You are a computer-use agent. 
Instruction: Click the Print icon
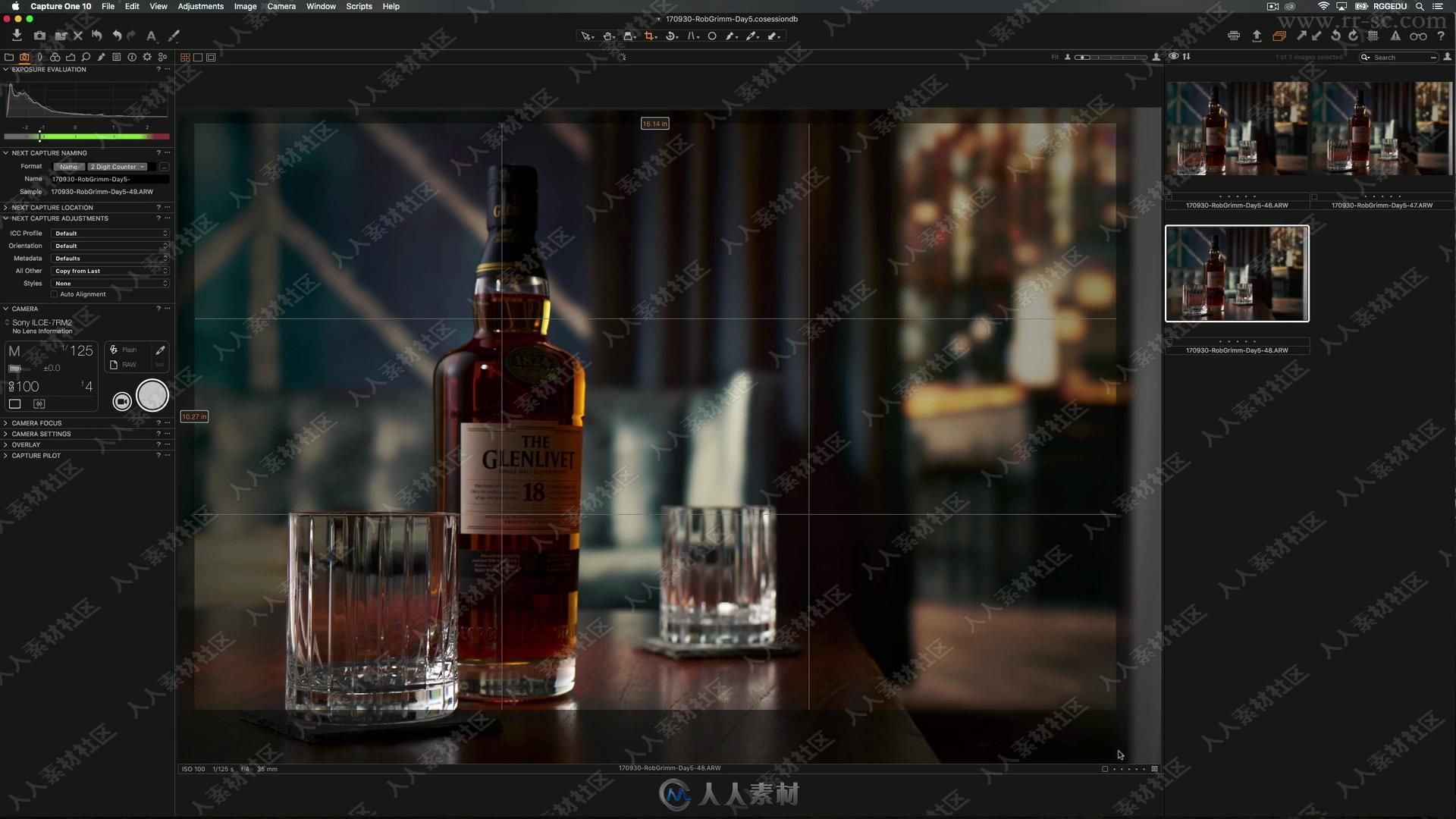pos(1234,36)
